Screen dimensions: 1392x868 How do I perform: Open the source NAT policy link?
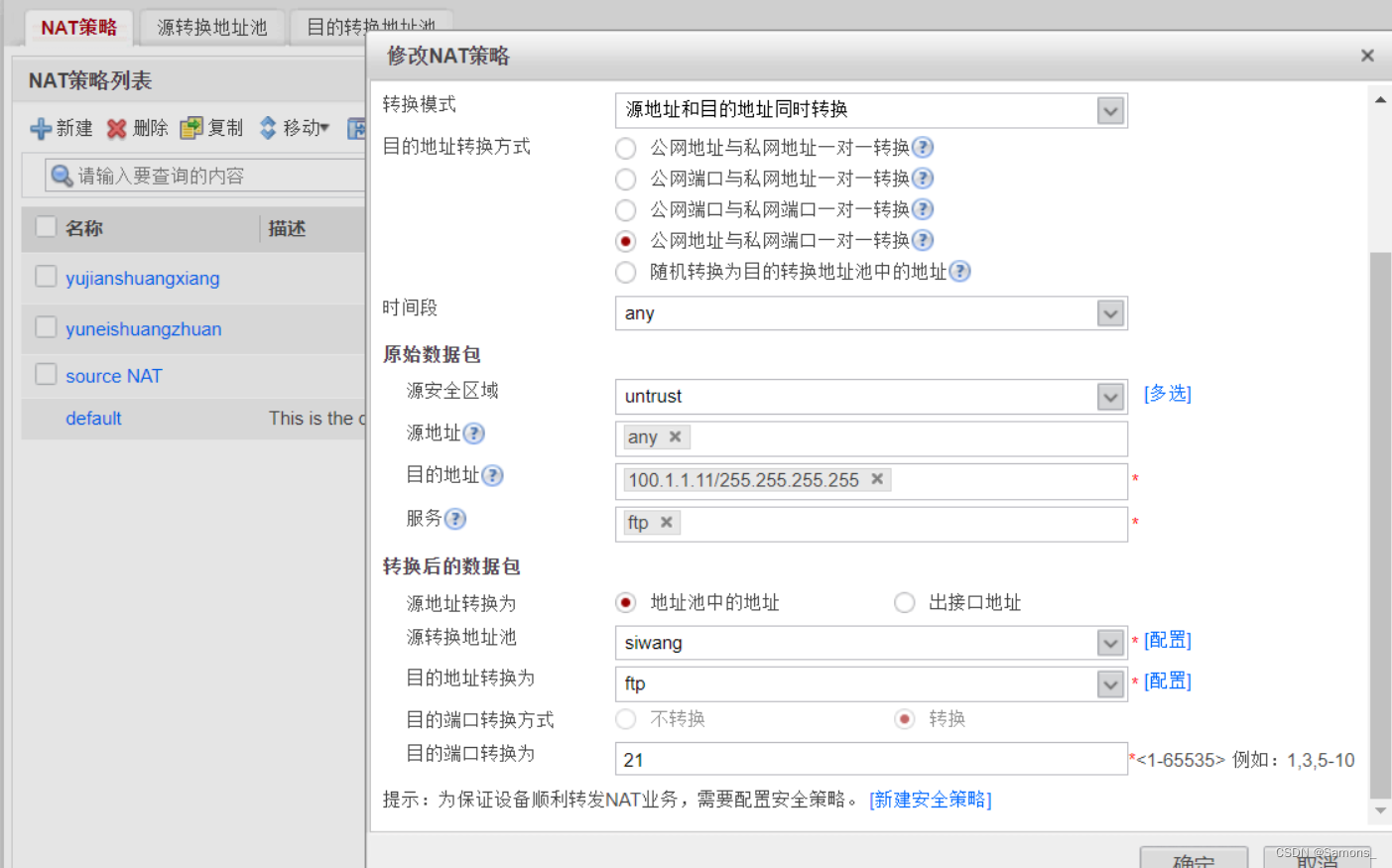tap(113, 376)
